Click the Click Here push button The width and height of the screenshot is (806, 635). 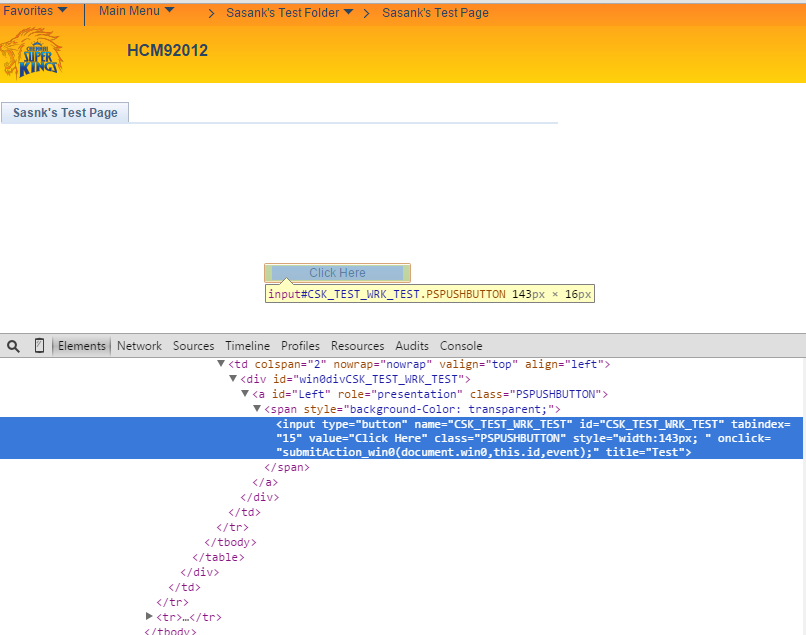click(337, 273)
